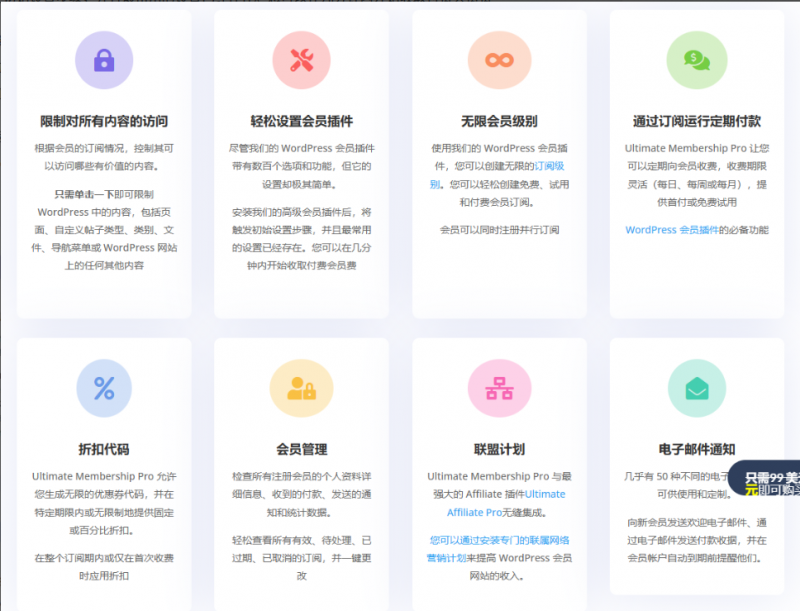Select the teal envelope icon above 电子邮件通知
800x611 pixels.
pyautogui.click(x=697, y=388)
